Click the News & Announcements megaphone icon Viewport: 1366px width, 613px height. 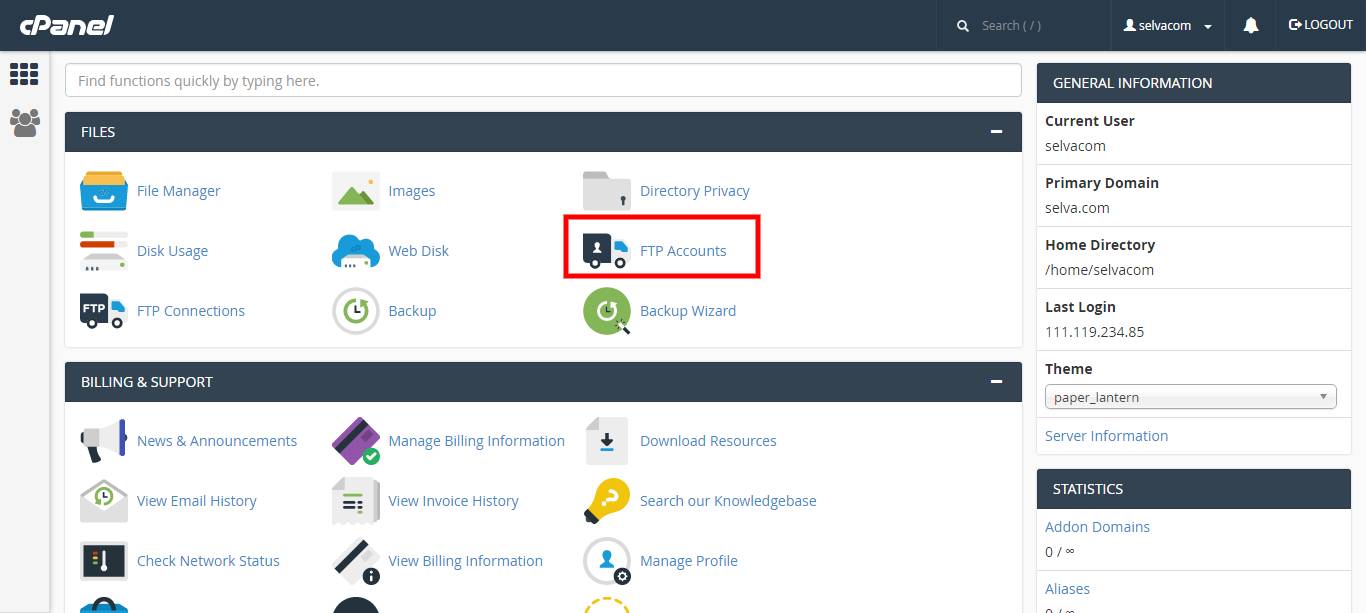click(104, 441)
